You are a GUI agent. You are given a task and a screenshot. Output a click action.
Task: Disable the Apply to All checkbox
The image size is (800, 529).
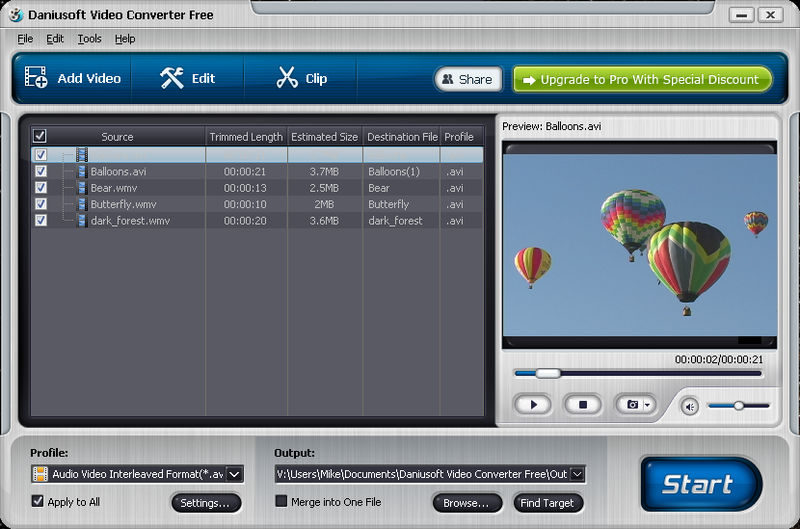[x=37, y=501]
